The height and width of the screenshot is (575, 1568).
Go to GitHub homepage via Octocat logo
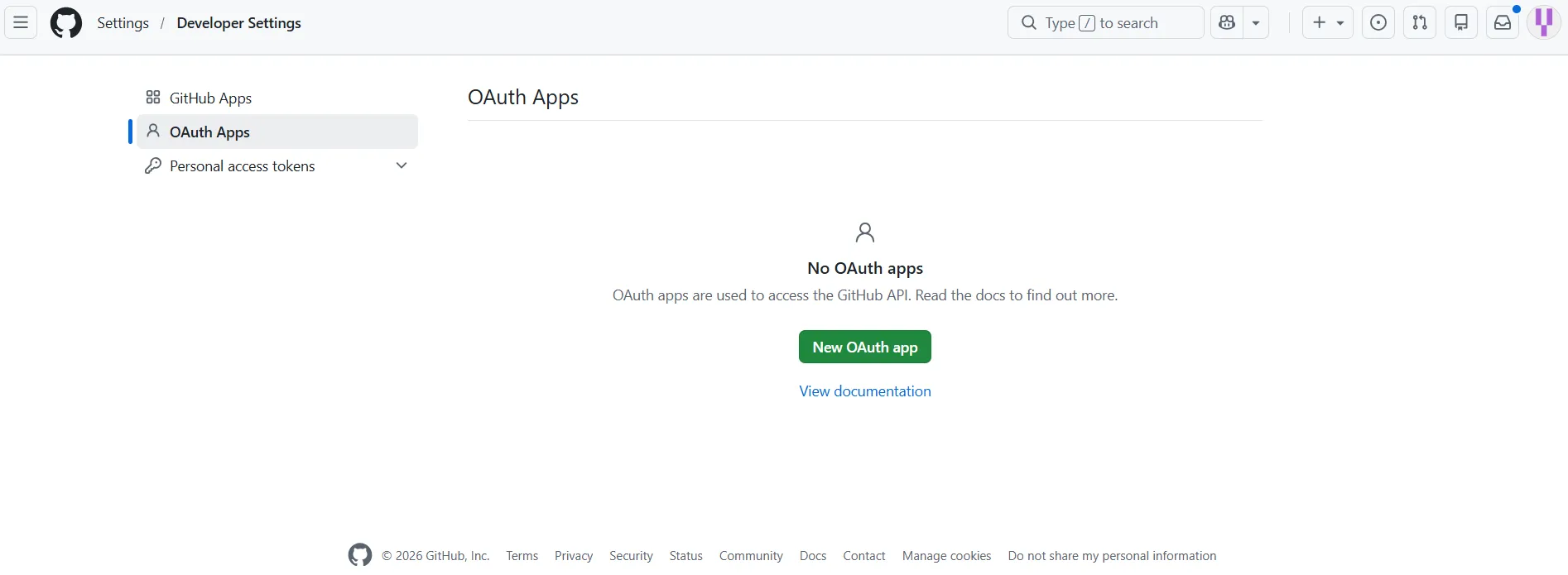66,22
